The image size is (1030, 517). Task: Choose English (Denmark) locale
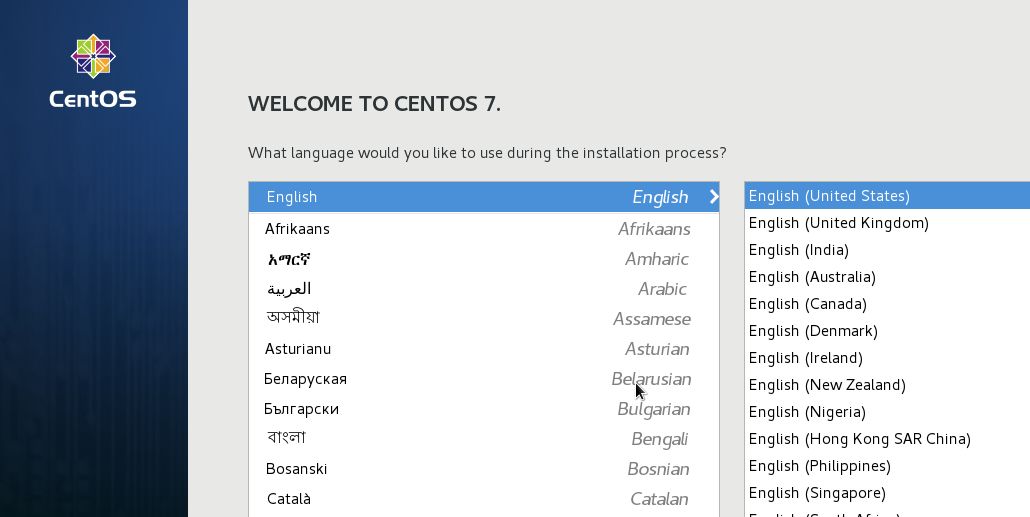(x=887, y=330)
